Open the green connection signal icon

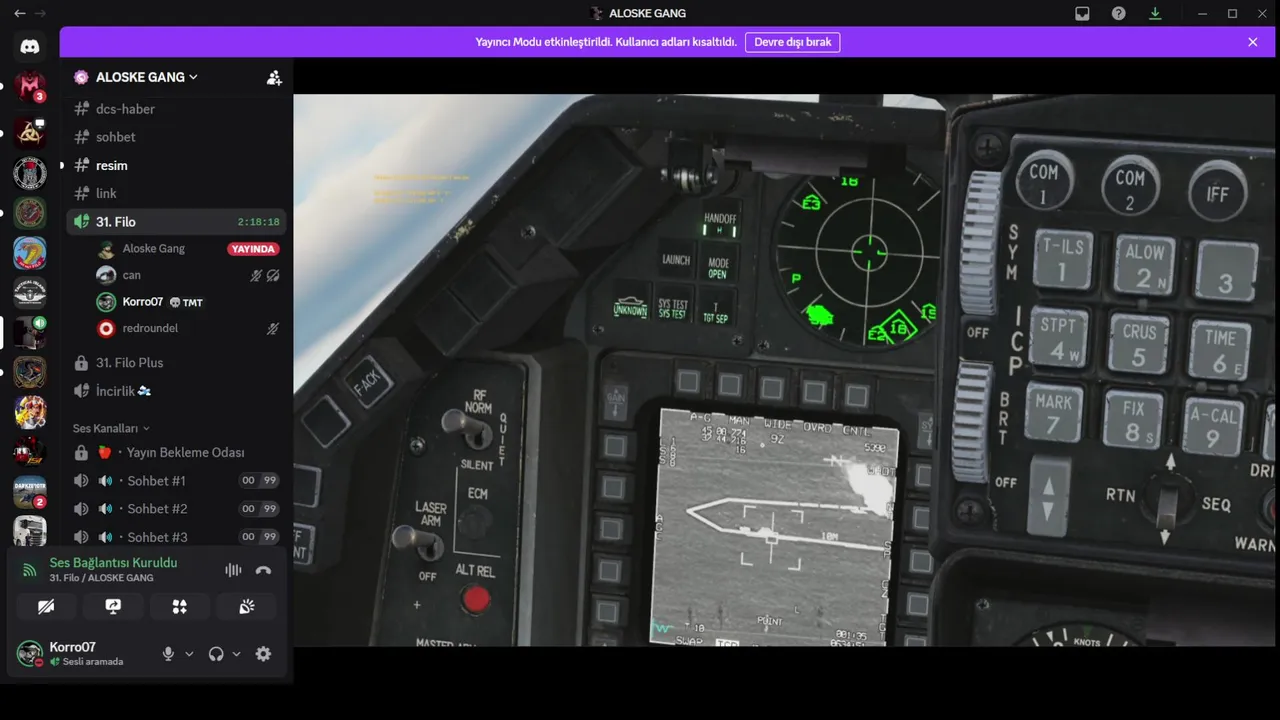[x=30, y=570]
